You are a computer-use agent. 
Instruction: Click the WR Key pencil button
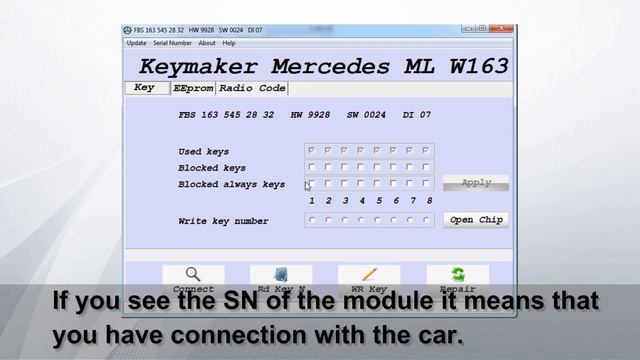tap(369, 280)
